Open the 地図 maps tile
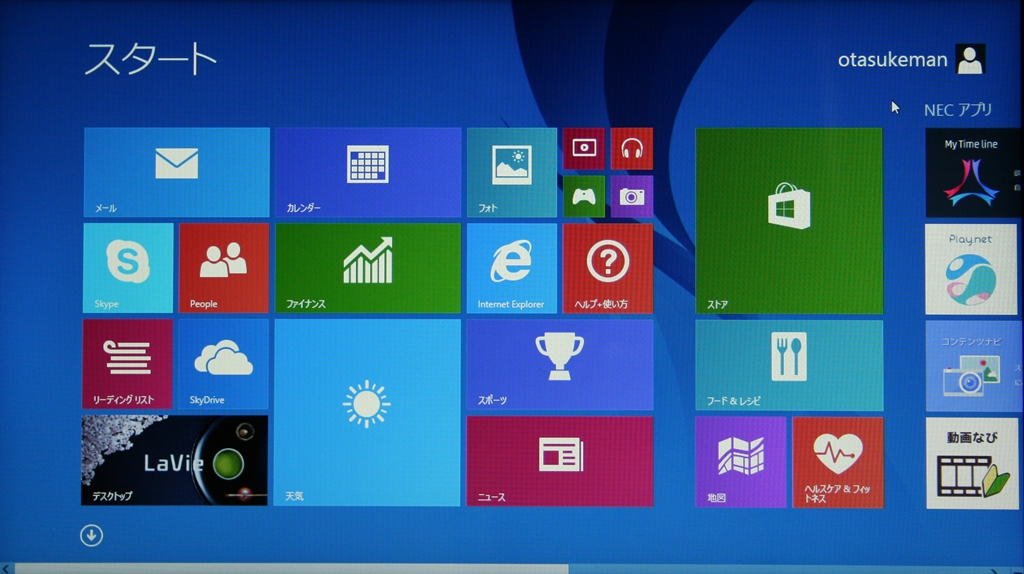Image resolution: width=1024 pixels, height=574 pixels. (741, 462)
